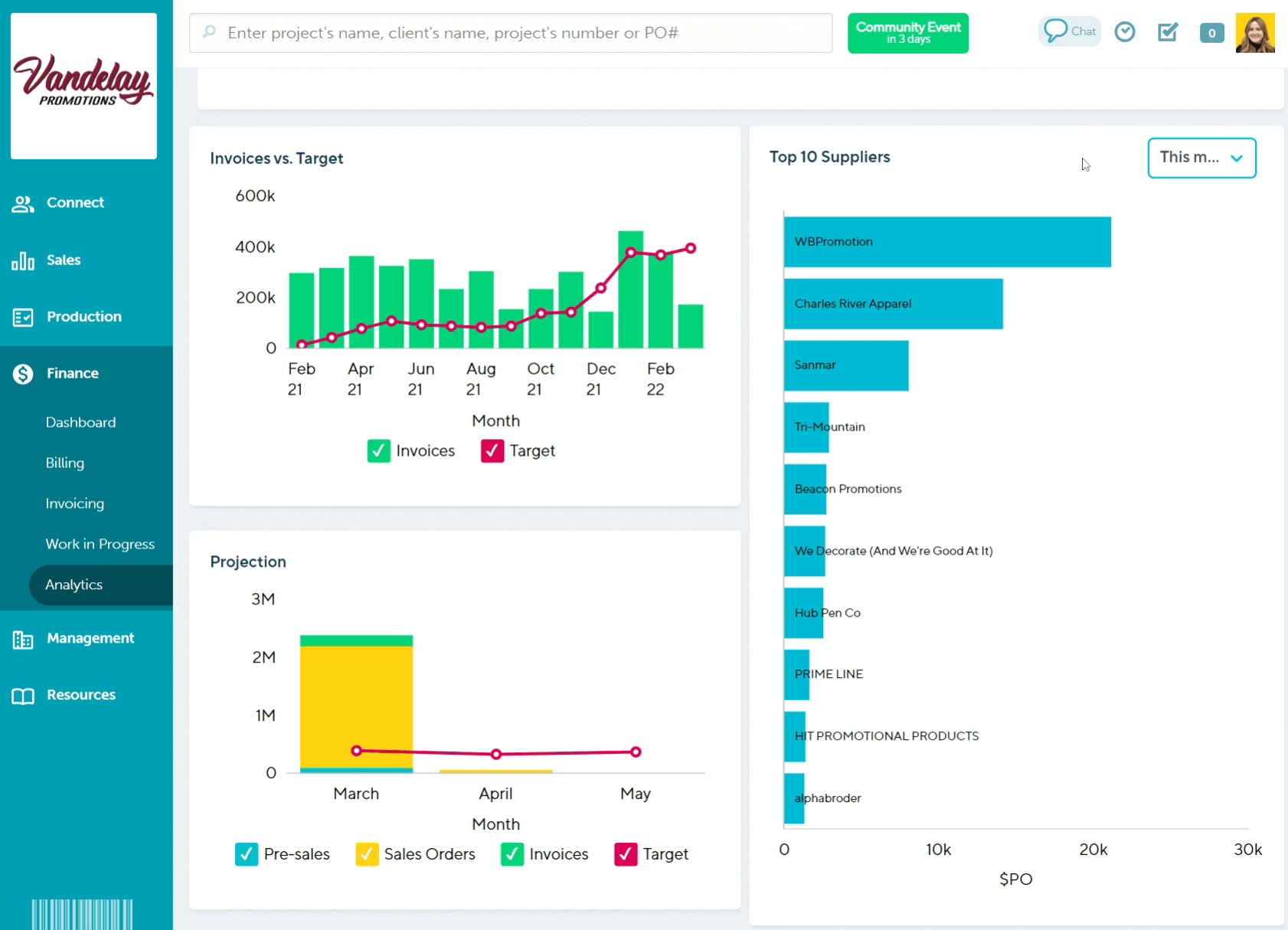The image size is (1288, 930).
Task: Click the WBPromotion supplier bar
Action: tap(946, 242)
